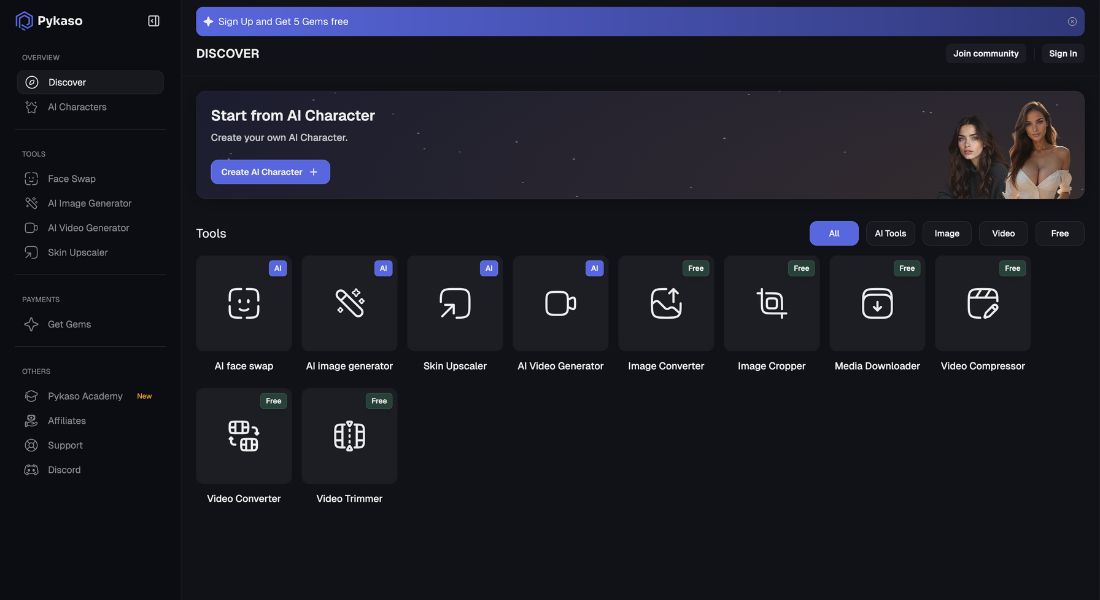This screenshot has width=1100, height=600.
Task: Click the Image Converter label
Action: [x=666, y=366]
